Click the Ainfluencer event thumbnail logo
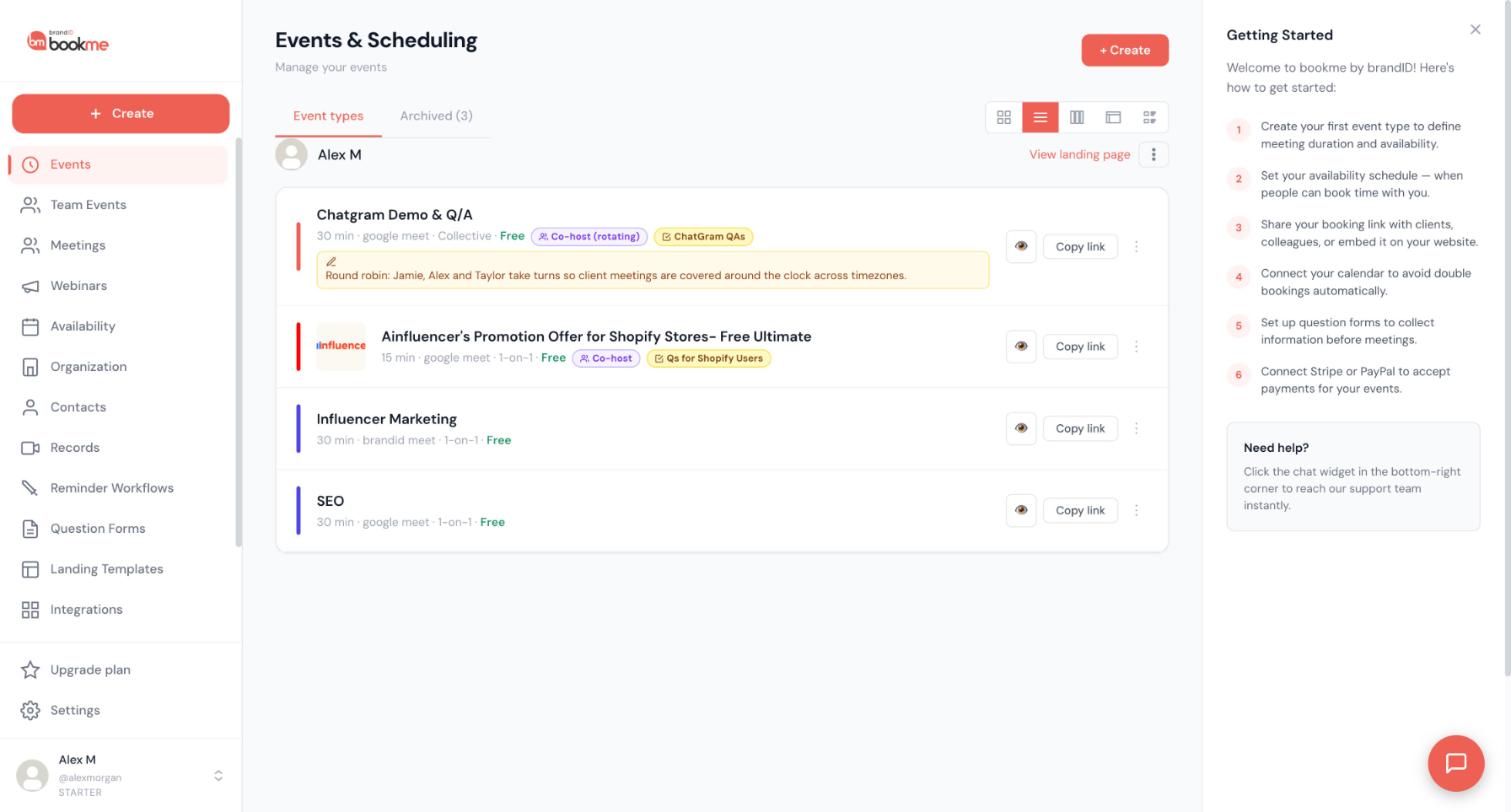This screenshot has height=812, width=1511. (x=341, y=346)
